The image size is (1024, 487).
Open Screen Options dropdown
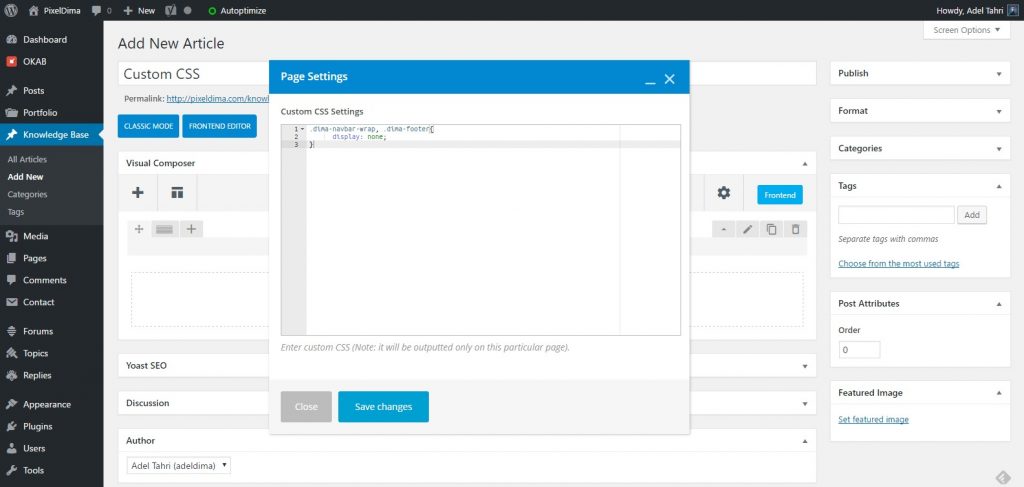[967, 30]
